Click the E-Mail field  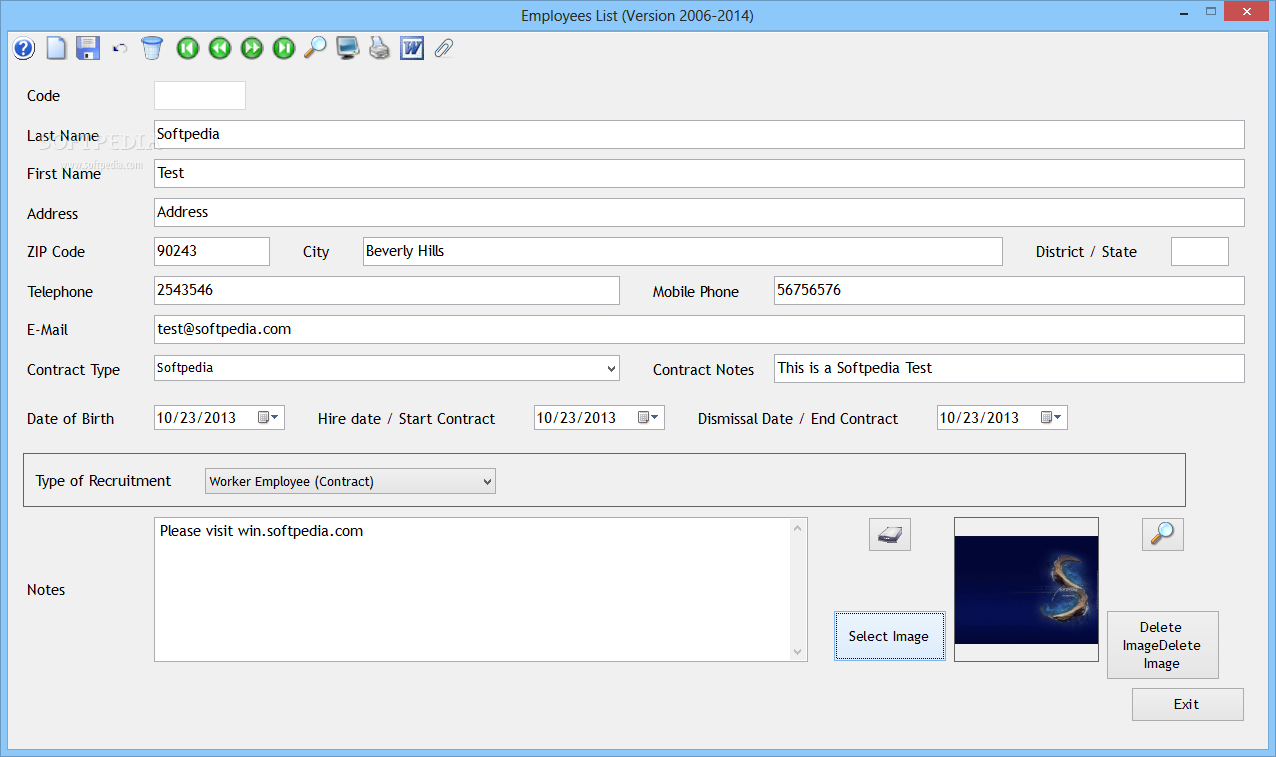point(699,329)
